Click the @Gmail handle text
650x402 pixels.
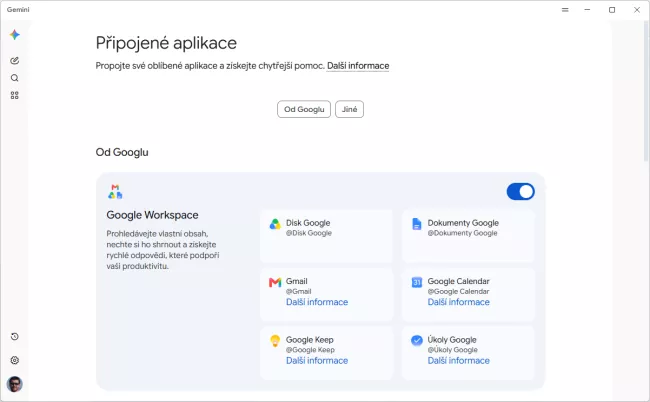click(x=298, y=292)
